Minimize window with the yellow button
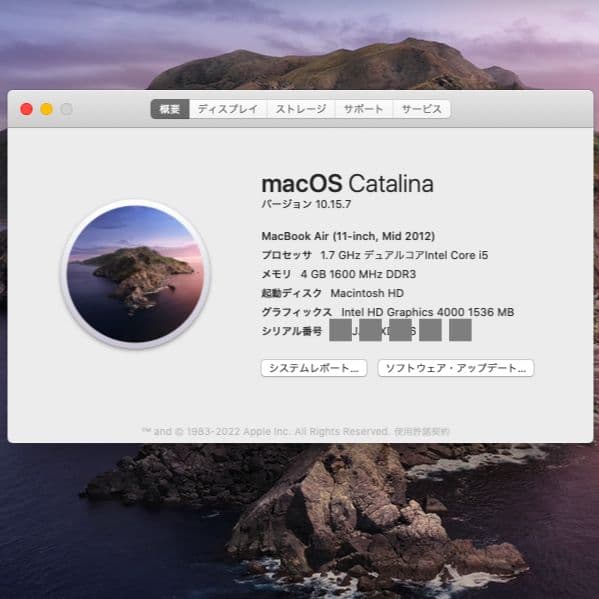 pos(47,109)
